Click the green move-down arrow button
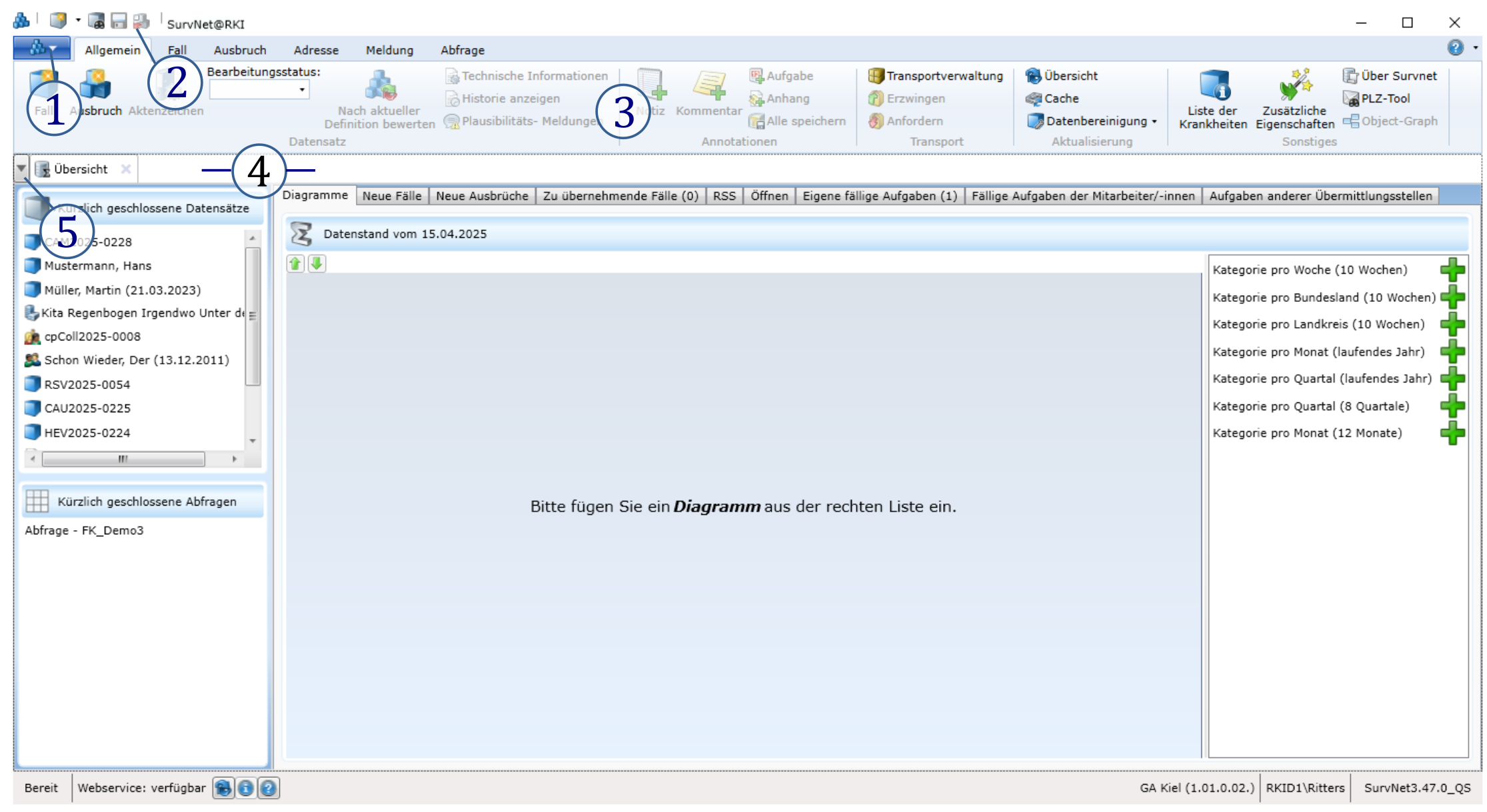Image resolution: width=1487 pixels, height=812 pixels. 317,264
